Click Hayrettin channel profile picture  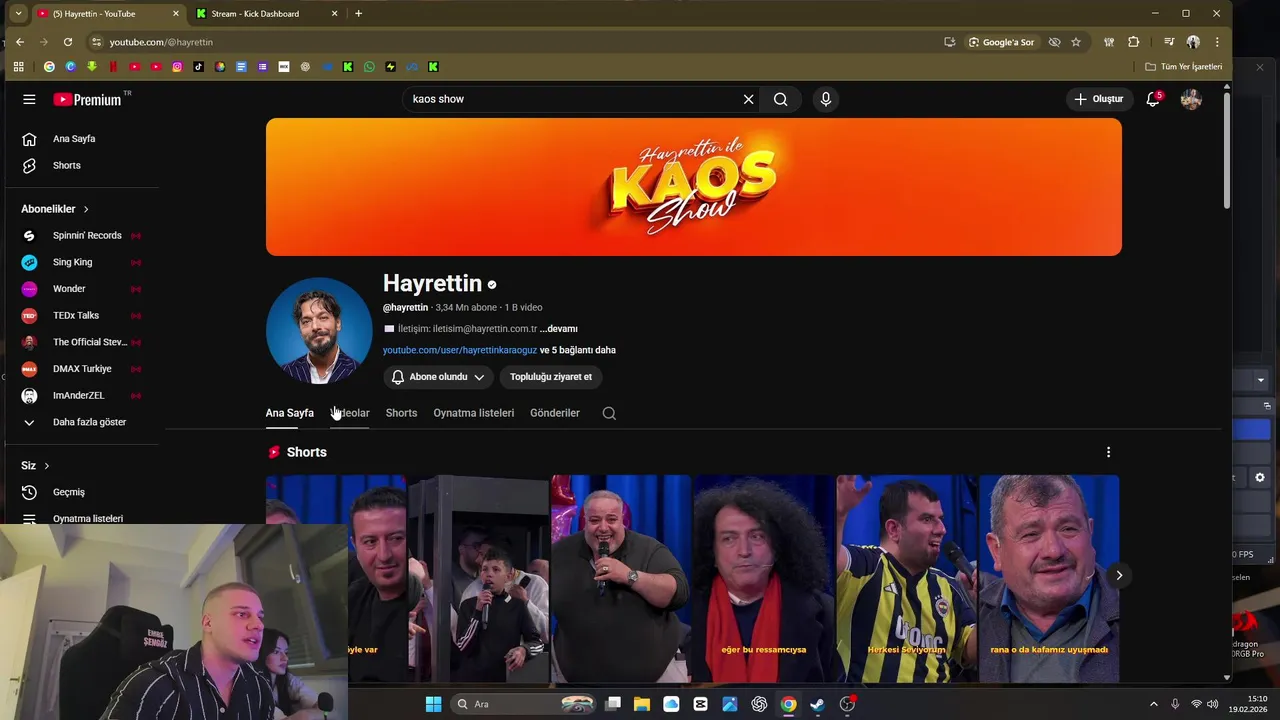[319, 331]
